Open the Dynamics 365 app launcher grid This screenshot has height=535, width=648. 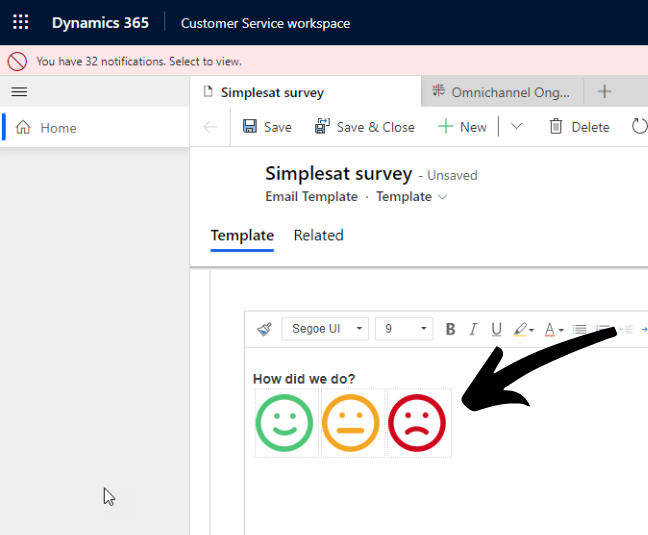pyautogui.click(x=21, y=22)
